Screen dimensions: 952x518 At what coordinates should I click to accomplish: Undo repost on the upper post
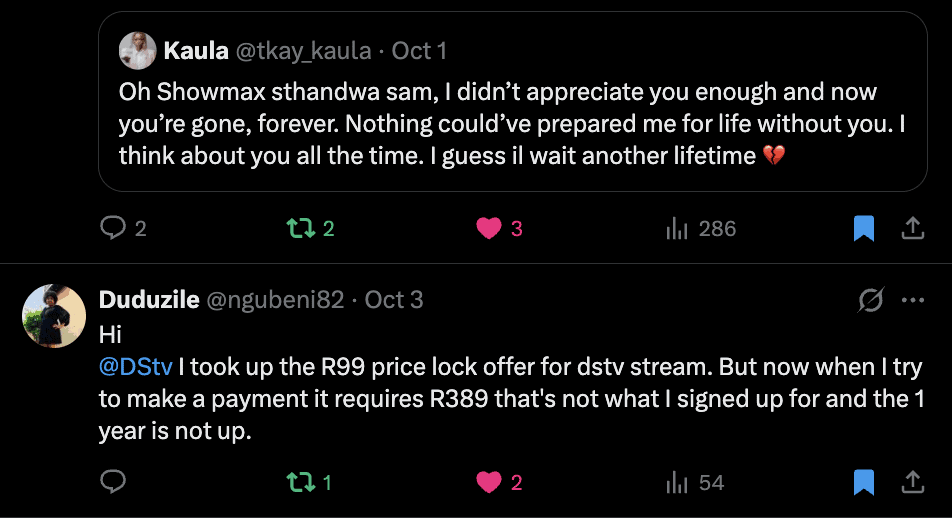[x=310, y=228]
